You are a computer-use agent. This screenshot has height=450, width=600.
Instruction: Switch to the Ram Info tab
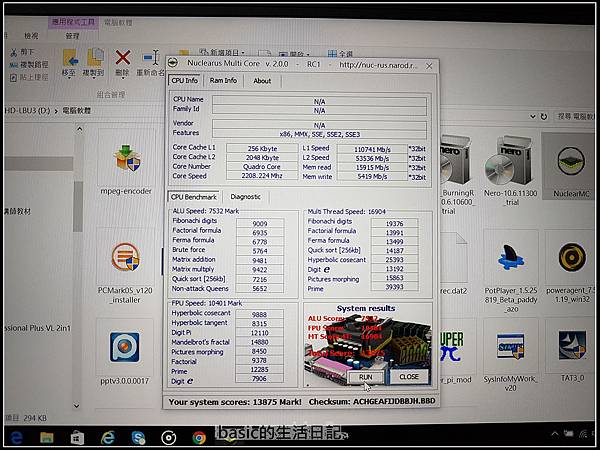[x=223, y=81]
